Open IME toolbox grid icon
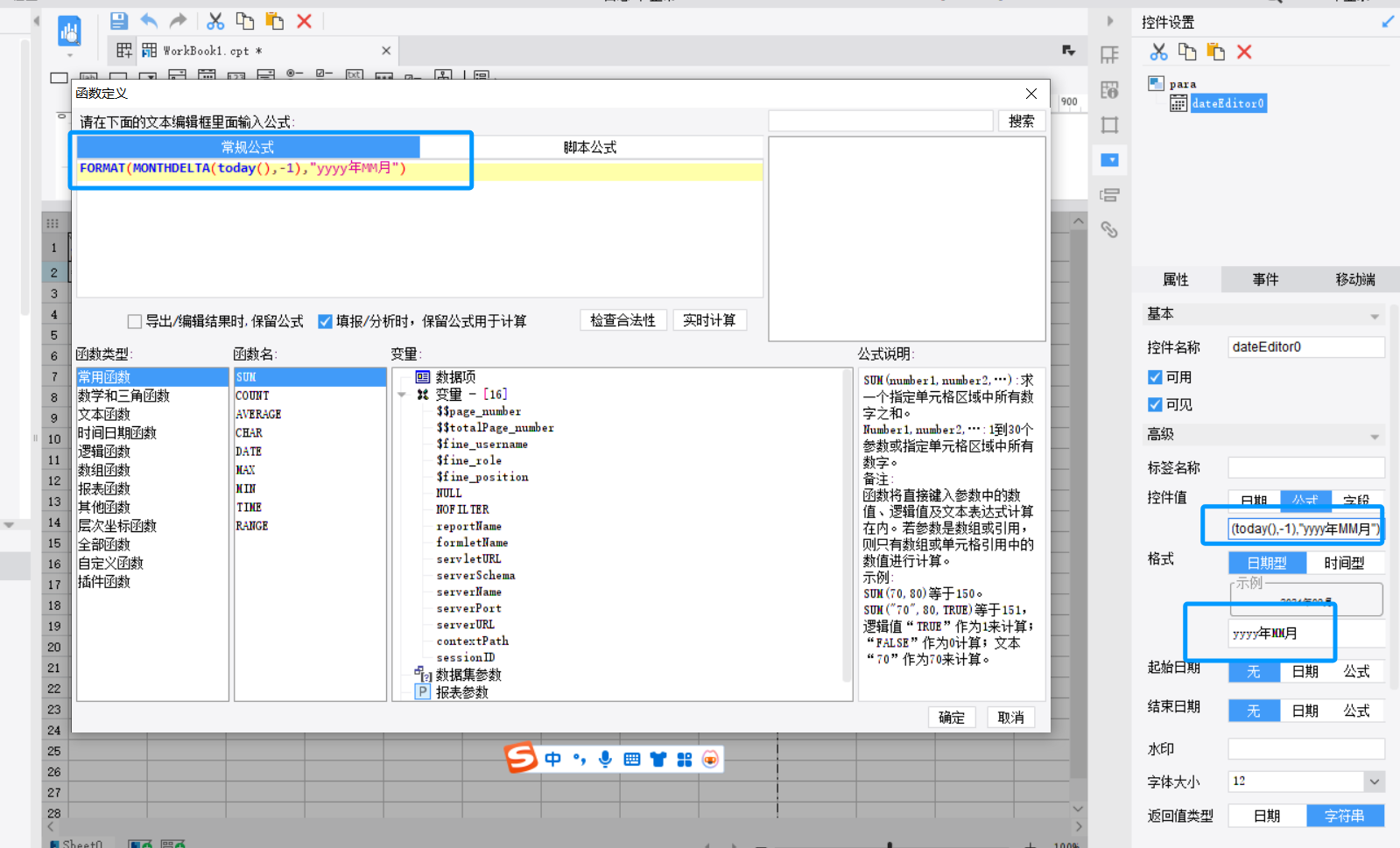 tap(685, 759)
